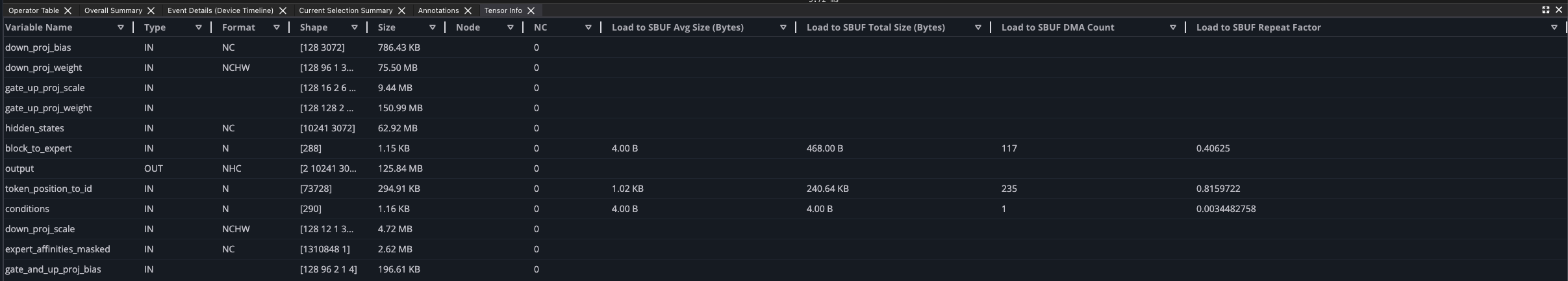Close the entire bottom panel

(1558, 10)
